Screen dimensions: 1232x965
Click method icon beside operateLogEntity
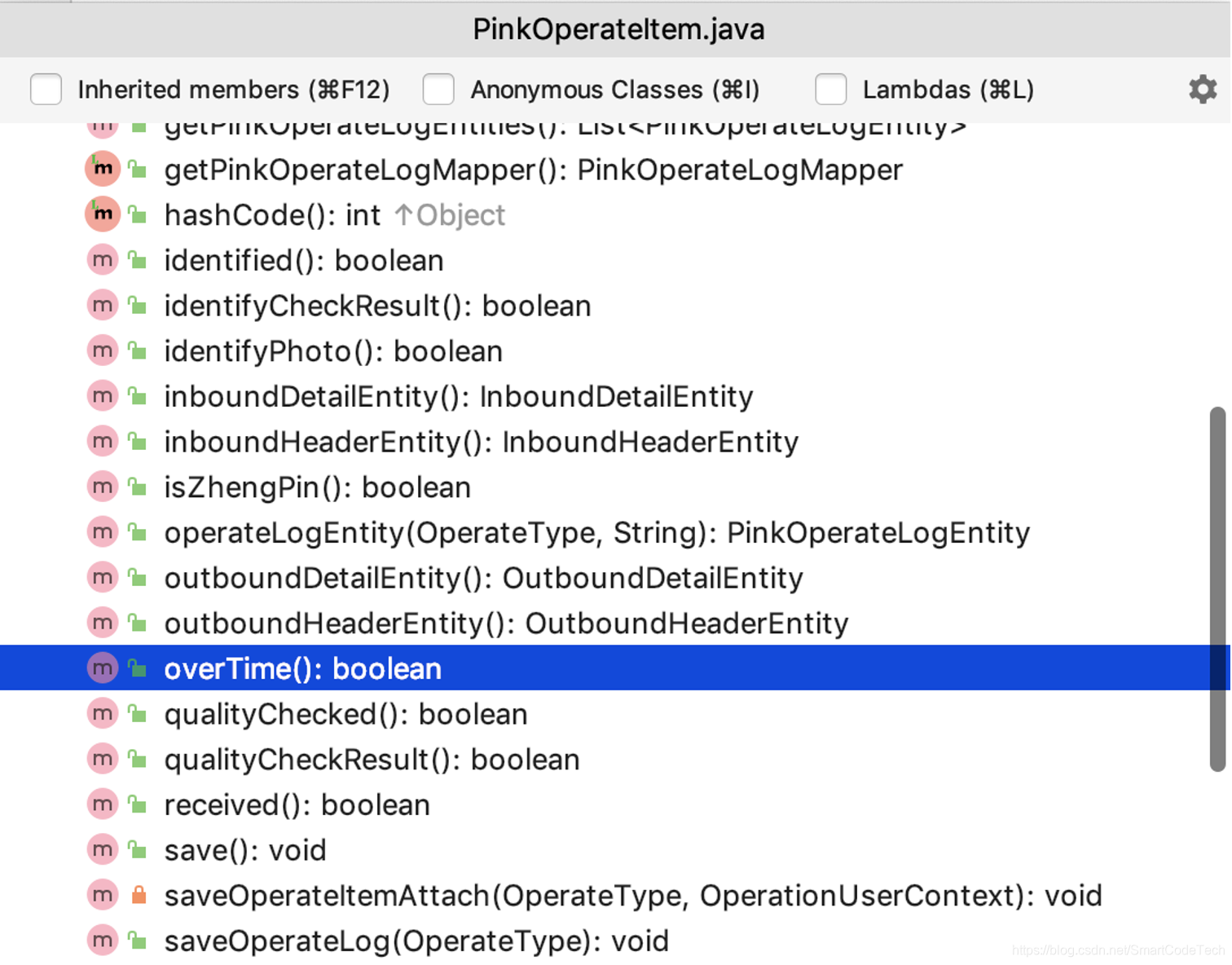tap(103, 532)
